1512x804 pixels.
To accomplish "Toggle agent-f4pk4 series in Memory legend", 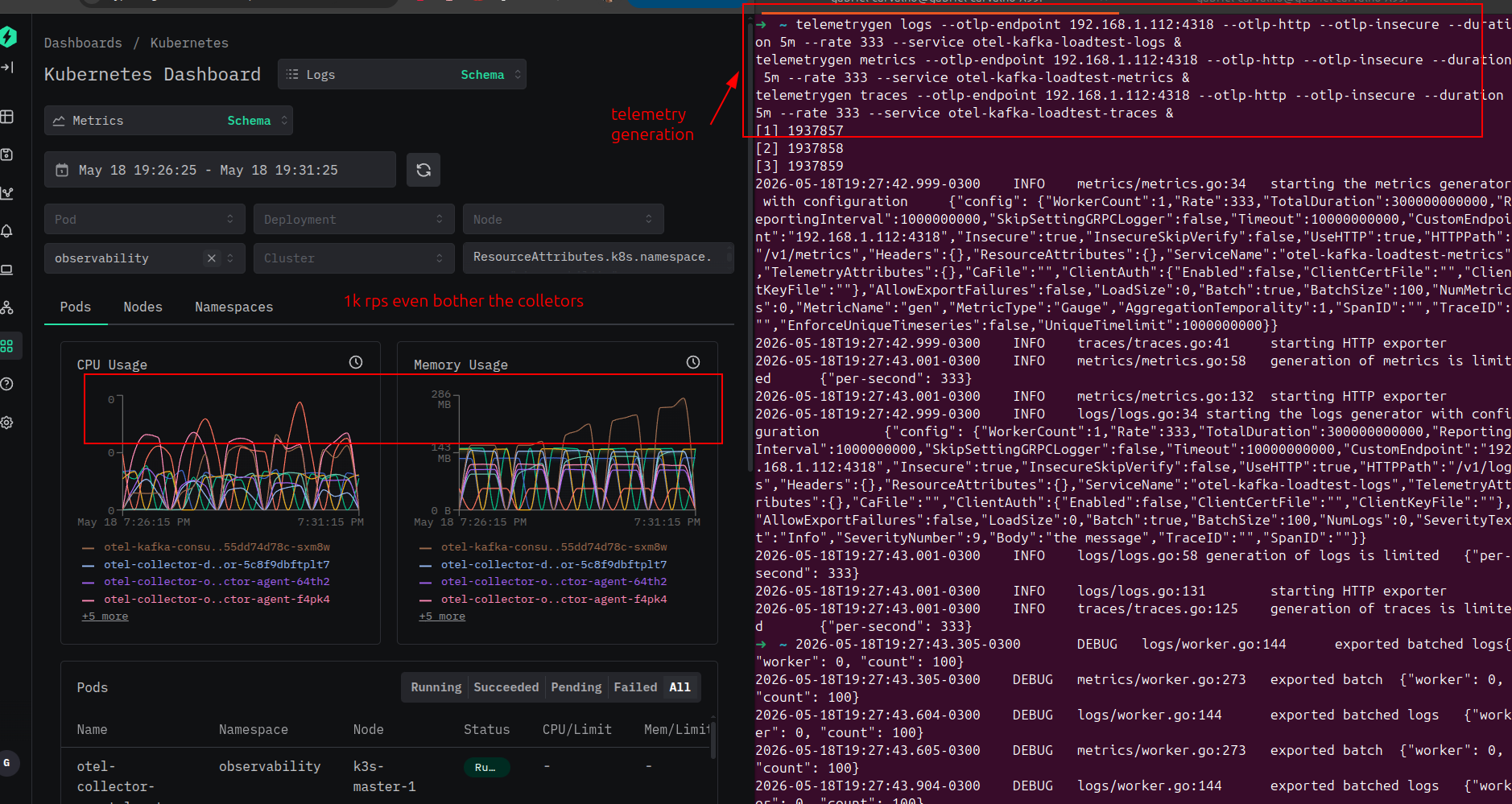I will point(543,600).
